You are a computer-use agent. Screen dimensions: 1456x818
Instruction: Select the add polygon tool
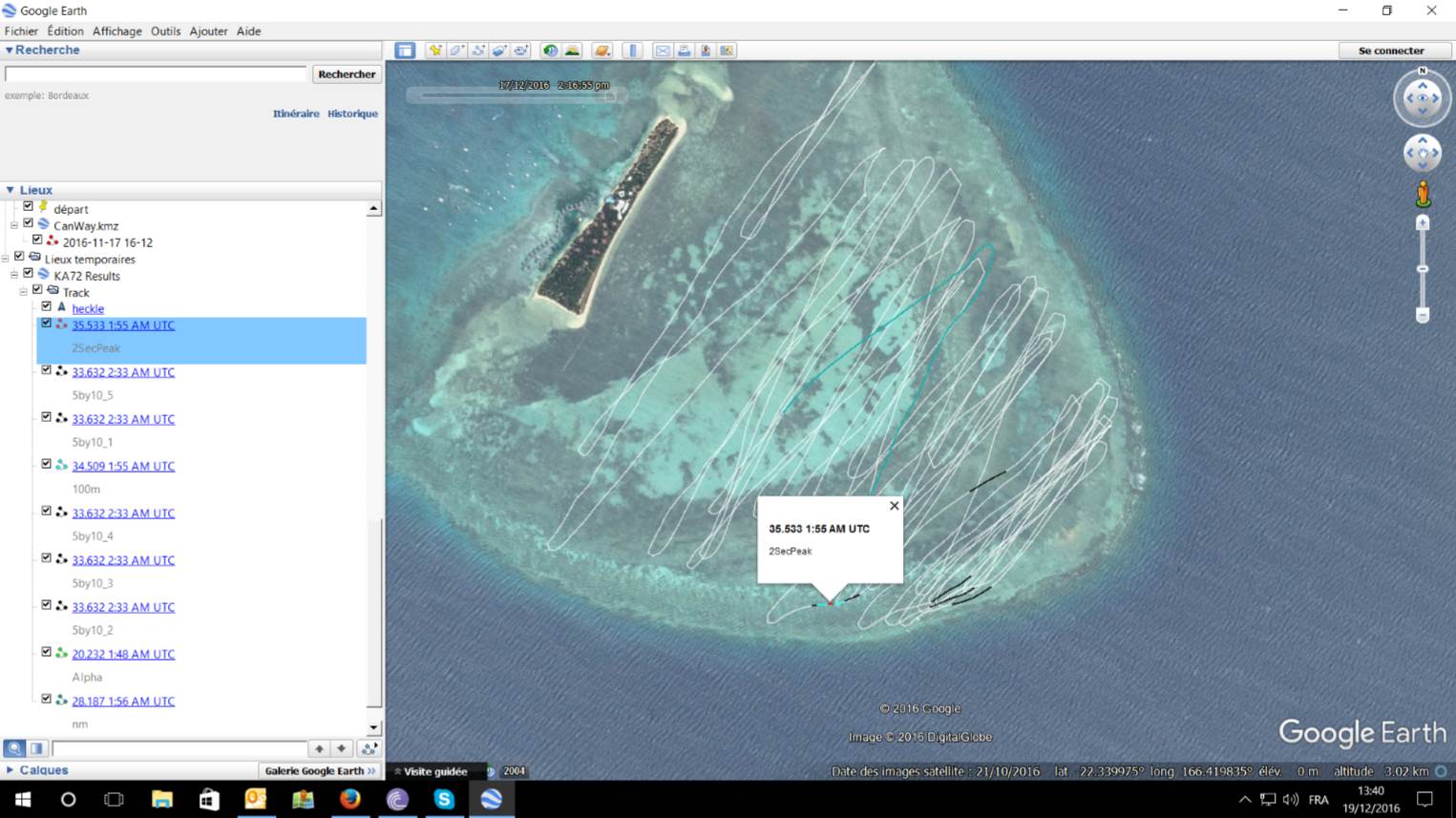pyautogui.click(x=457, y=51)
